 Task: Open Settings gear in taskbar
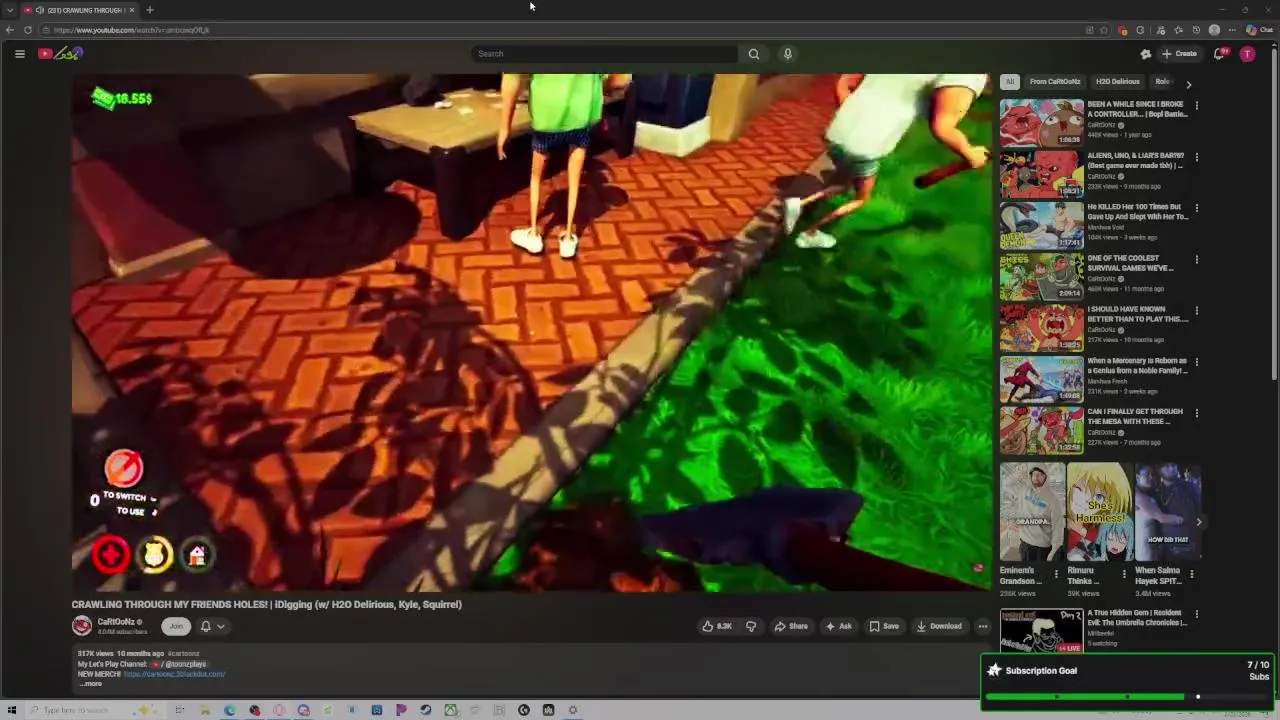click(x=573, y=710)
